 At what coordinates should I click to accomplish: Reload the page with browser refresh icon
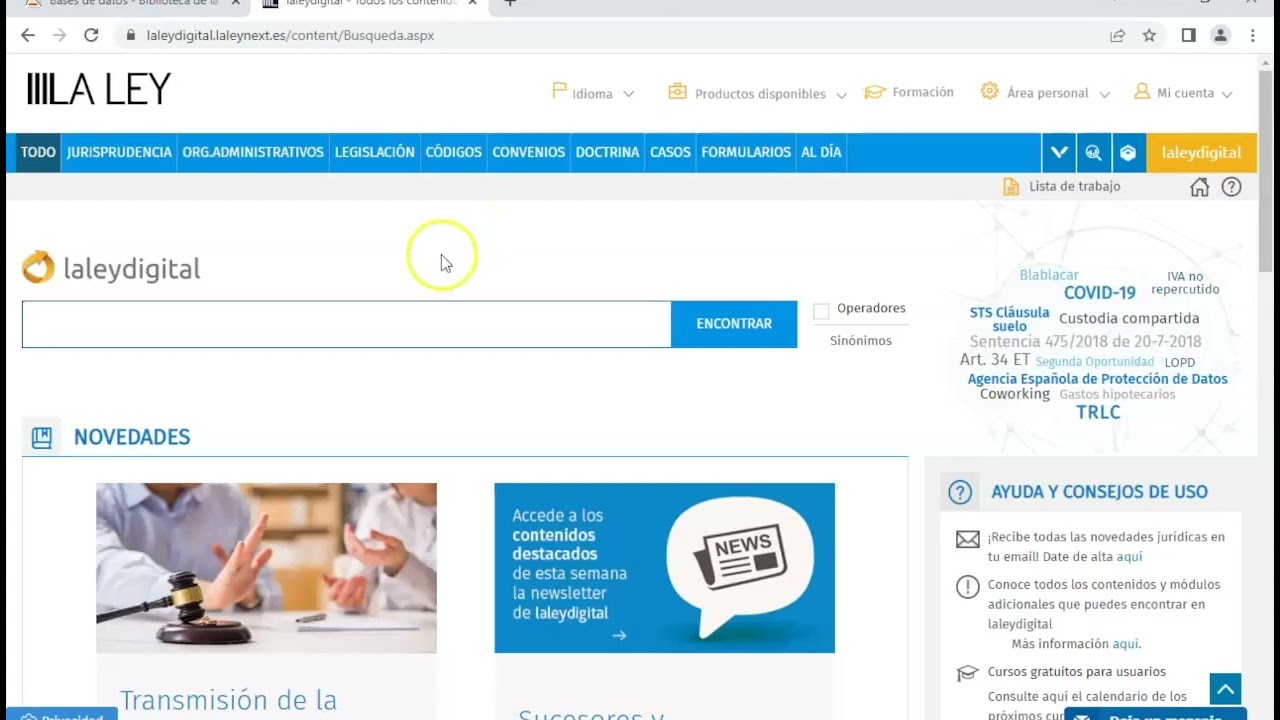[x=91, y=35]
